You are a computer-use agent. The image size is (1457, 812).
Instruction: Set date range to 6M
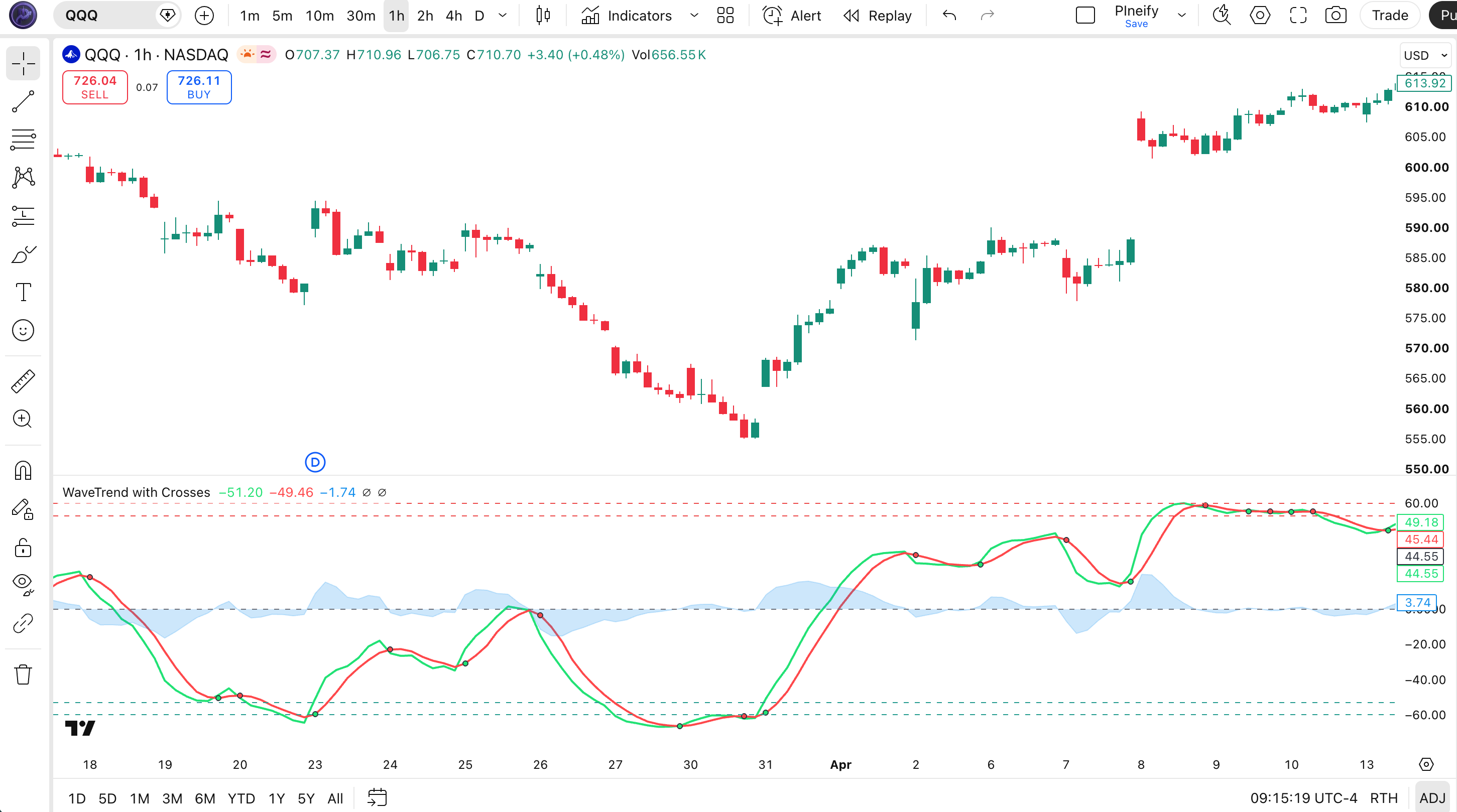click(x=205, y=798)
